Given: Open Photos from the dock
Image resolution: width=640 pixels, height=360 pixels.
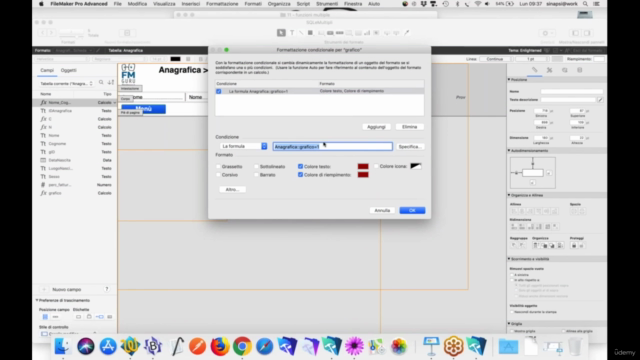Looking at the screenshot, I should point(399,346).
